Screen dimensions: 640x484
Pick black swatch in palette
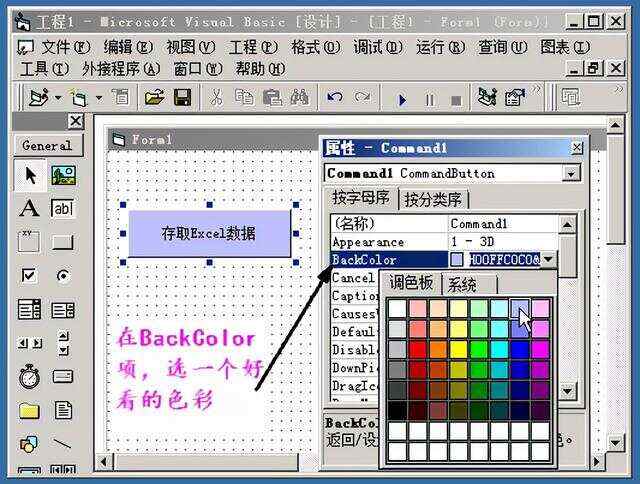(x=397, y=409)
